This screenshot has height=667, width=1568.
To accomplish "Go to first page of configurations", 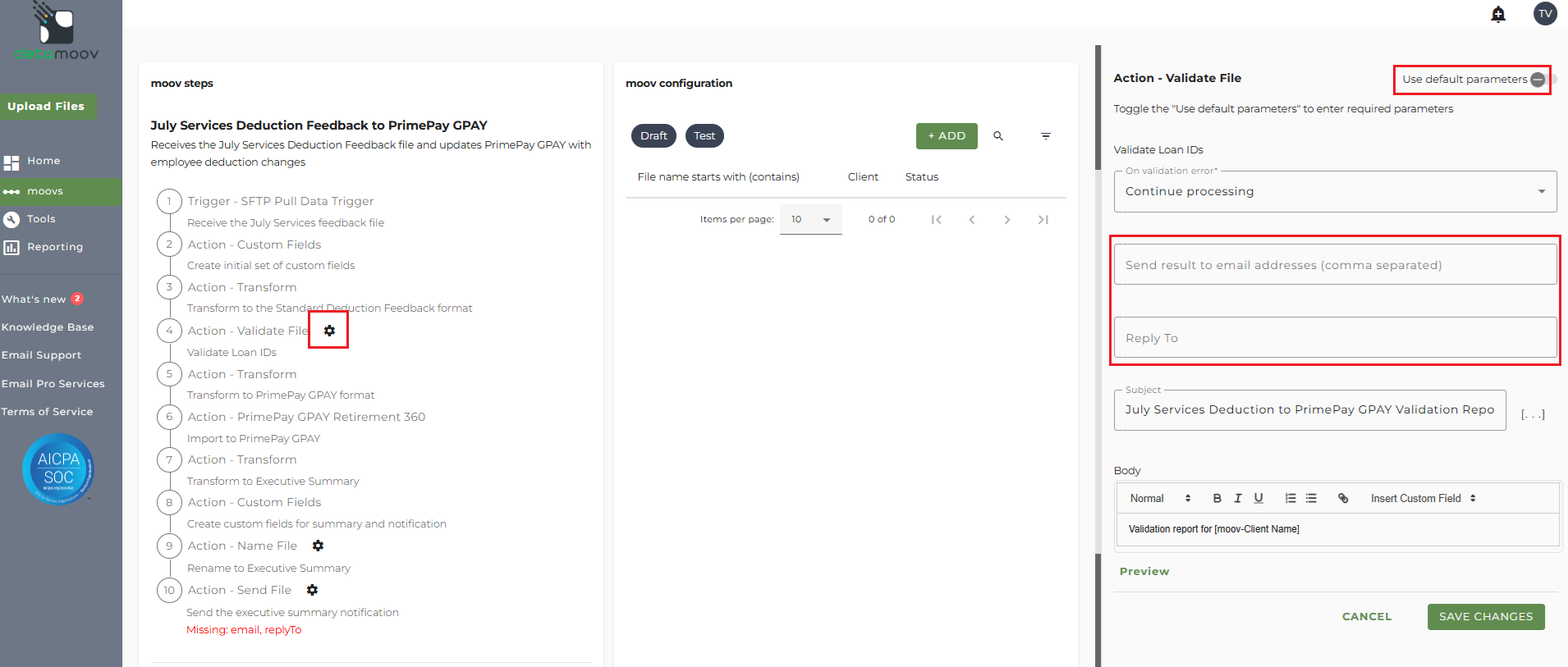I will click(936, 220).
